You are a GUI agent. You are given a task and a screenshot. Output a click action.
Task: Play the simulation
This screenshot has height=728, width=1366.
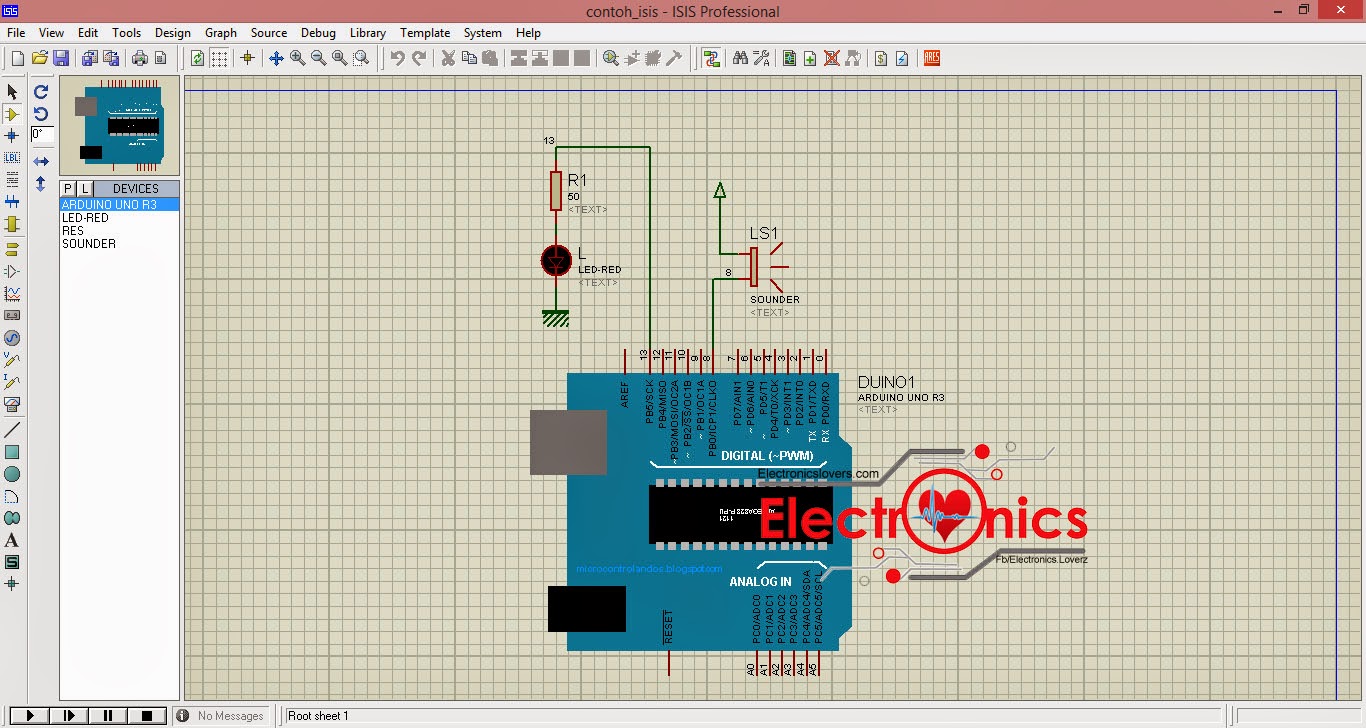(x=30, y=716)
